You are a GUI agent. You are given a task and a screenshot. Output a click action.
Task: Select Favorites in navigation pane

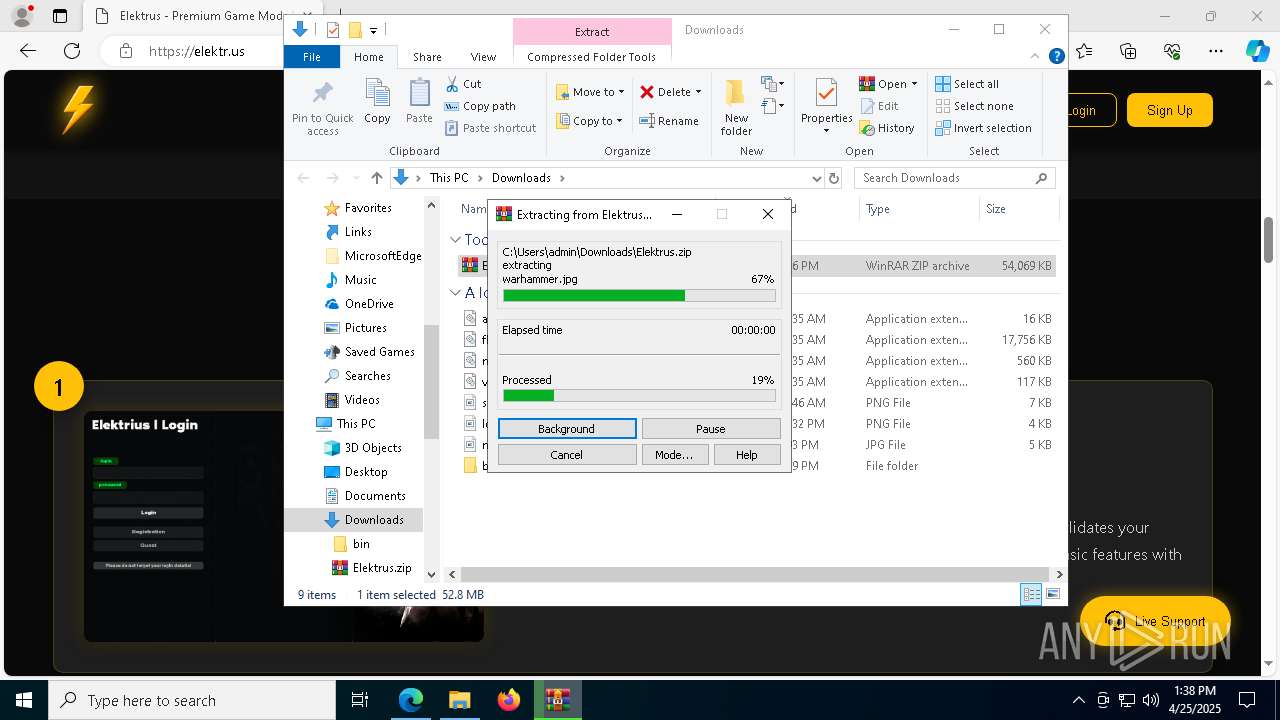(368, 208)
